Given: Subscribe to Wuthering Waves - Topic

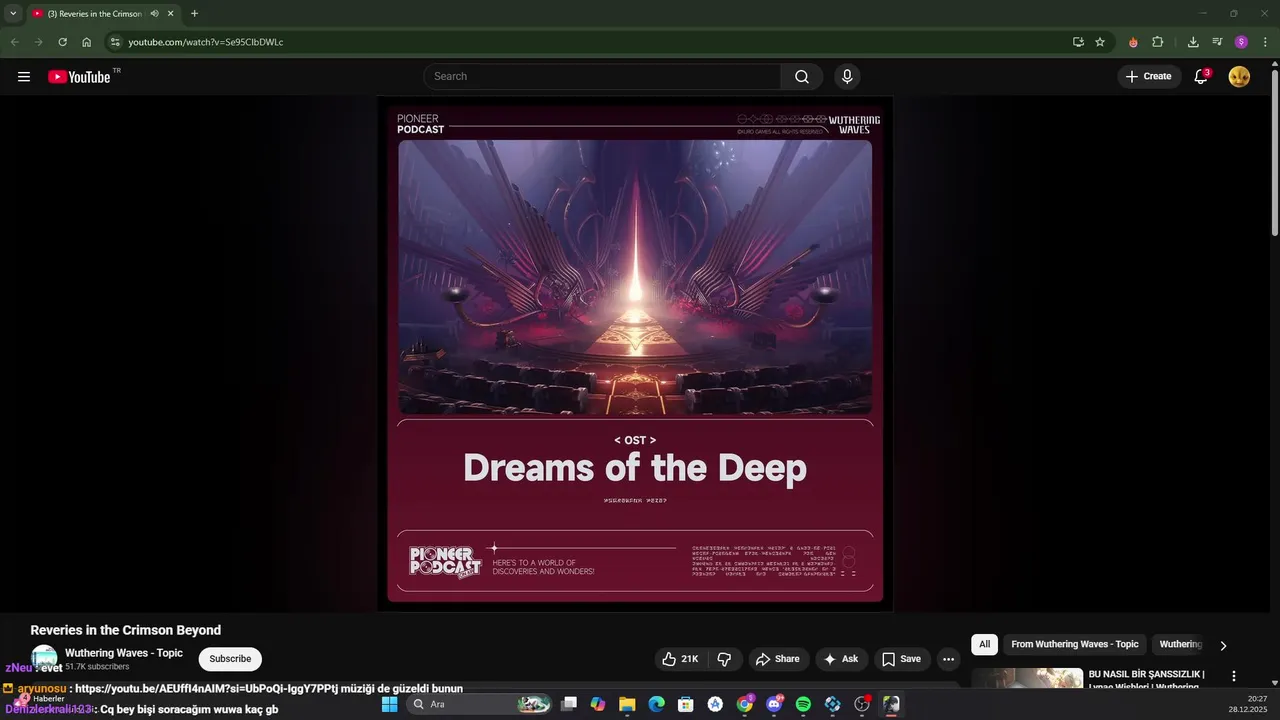Looking at the screenshot, I should pos(230,659).
